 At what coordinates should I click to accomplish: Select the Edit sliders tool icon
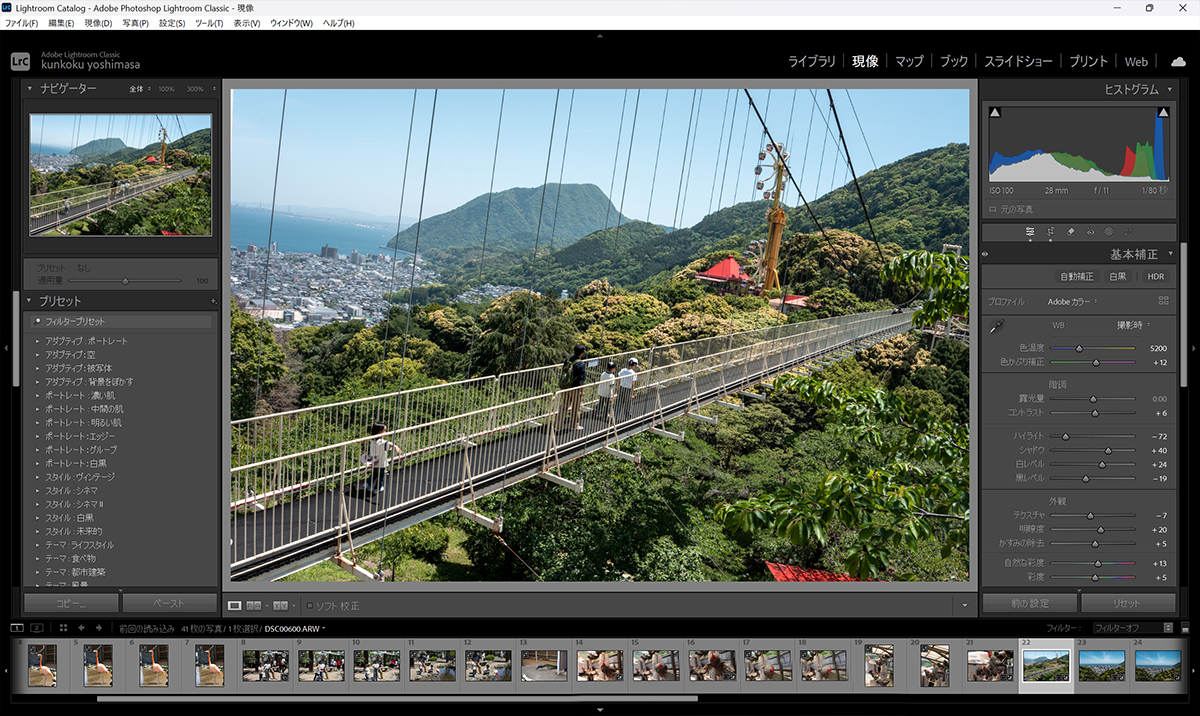(x=1030, y=231)
